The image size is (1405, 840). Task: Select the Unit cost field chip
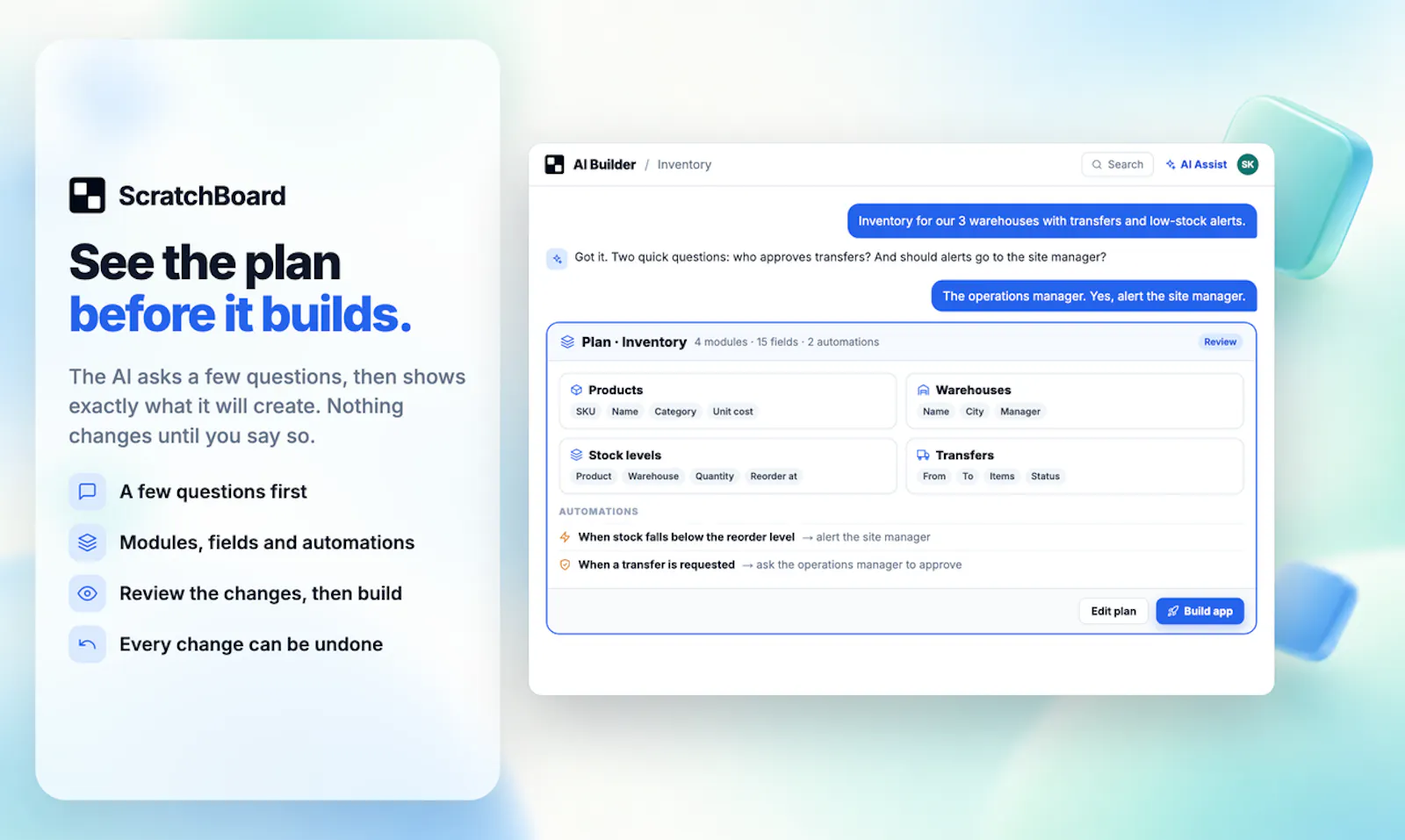pos(733,412)
